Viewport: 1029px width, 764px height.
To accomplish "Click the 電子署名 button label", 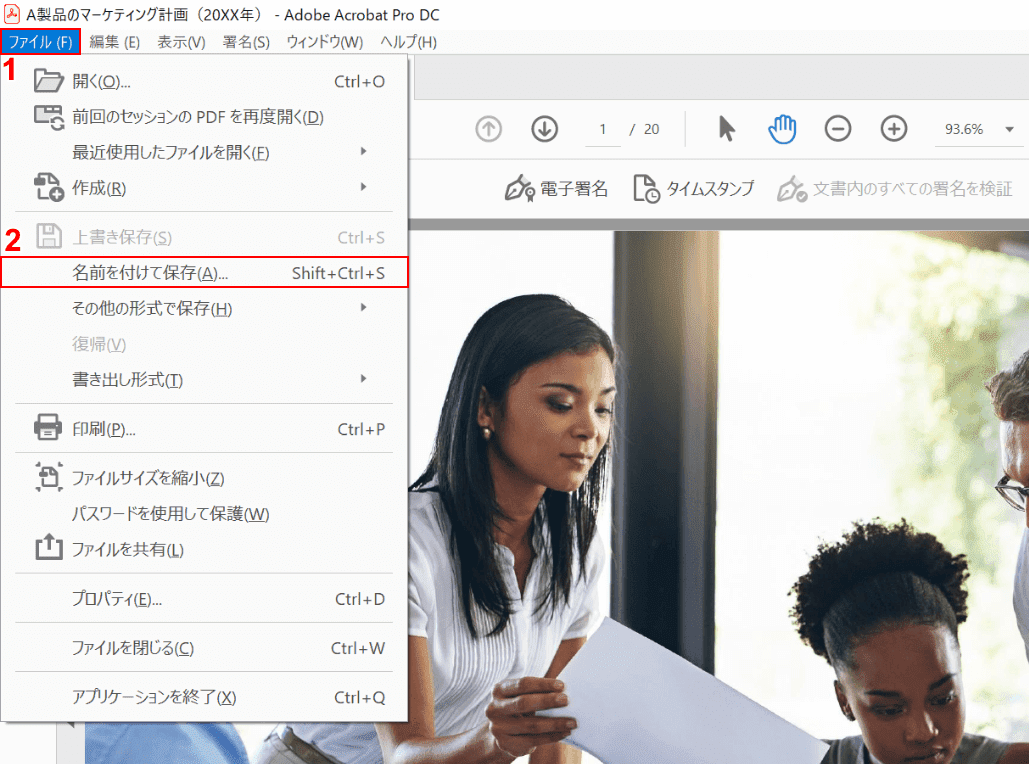I will [574, 189].
